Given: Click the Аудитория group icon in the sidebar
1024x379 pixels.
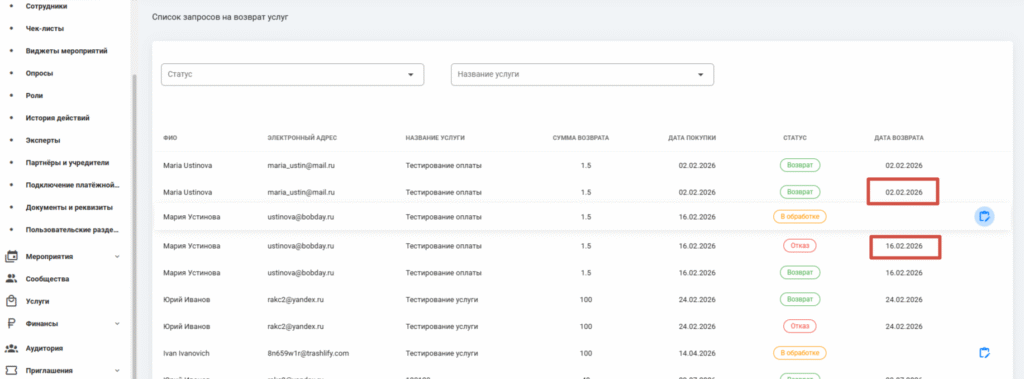Looking at the screenshot, I should point(11,348).
